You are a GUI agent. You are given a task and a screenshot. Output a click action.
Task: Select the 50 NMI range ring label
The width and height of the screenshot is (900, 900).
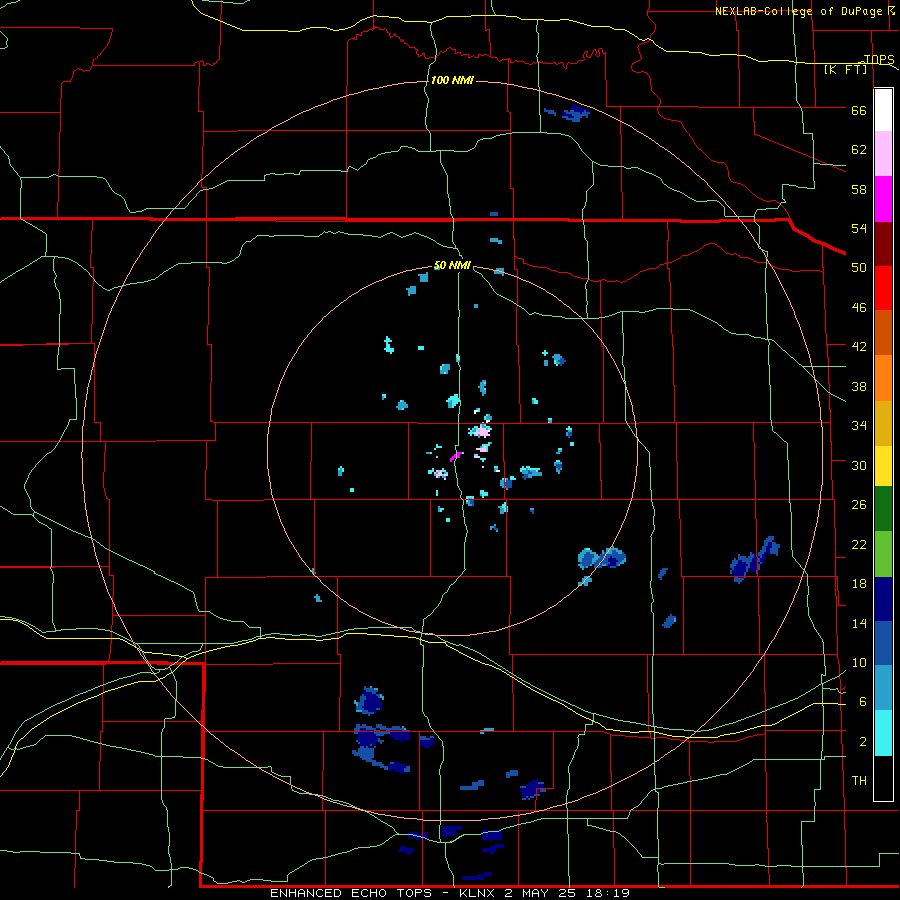[452, 265]
